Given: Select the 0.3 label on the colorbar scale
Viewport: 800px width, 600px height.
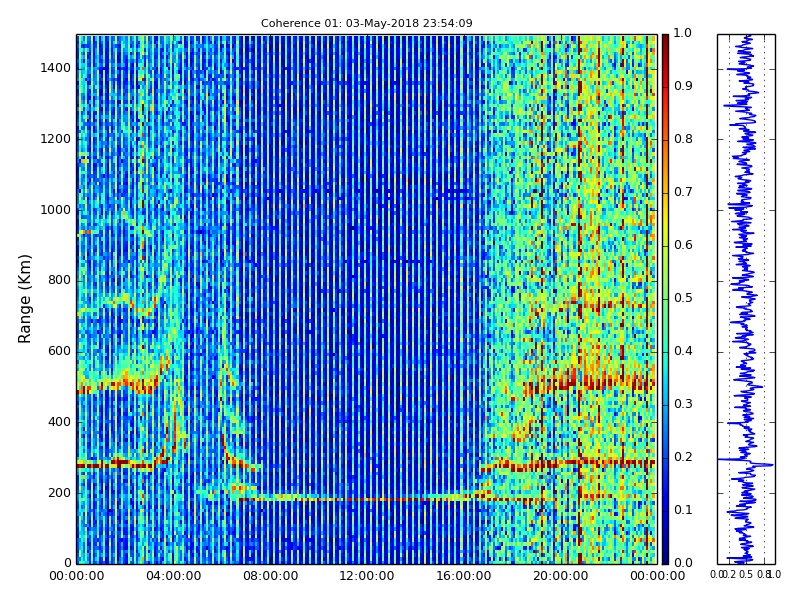Looking at the screenshot, I should click(x=682, y=404).
